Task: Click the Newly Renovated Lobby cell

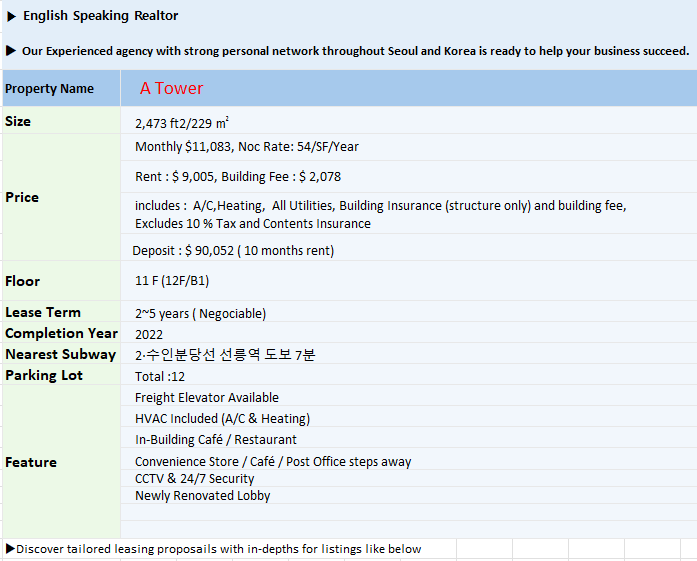Action: 409,495
